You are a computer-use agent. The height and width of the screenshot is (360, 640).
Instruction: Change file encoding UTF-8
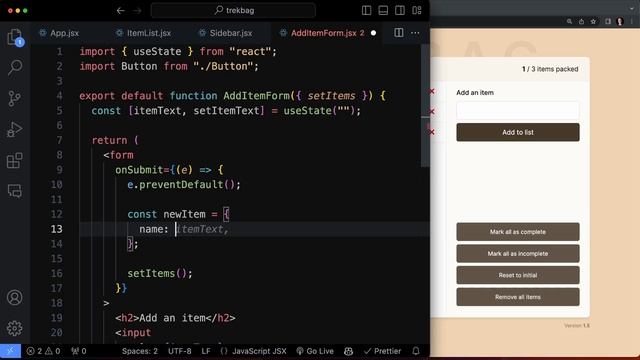pos(180,351)
